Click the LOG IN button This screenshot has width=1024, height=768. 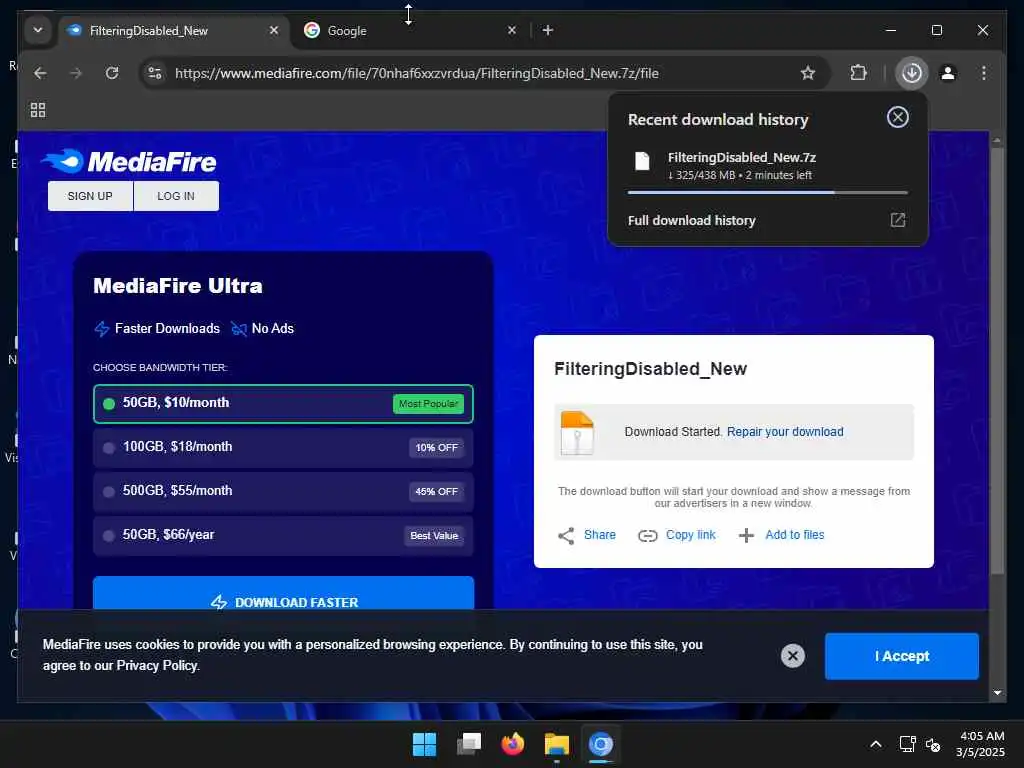tap(176, 196)
